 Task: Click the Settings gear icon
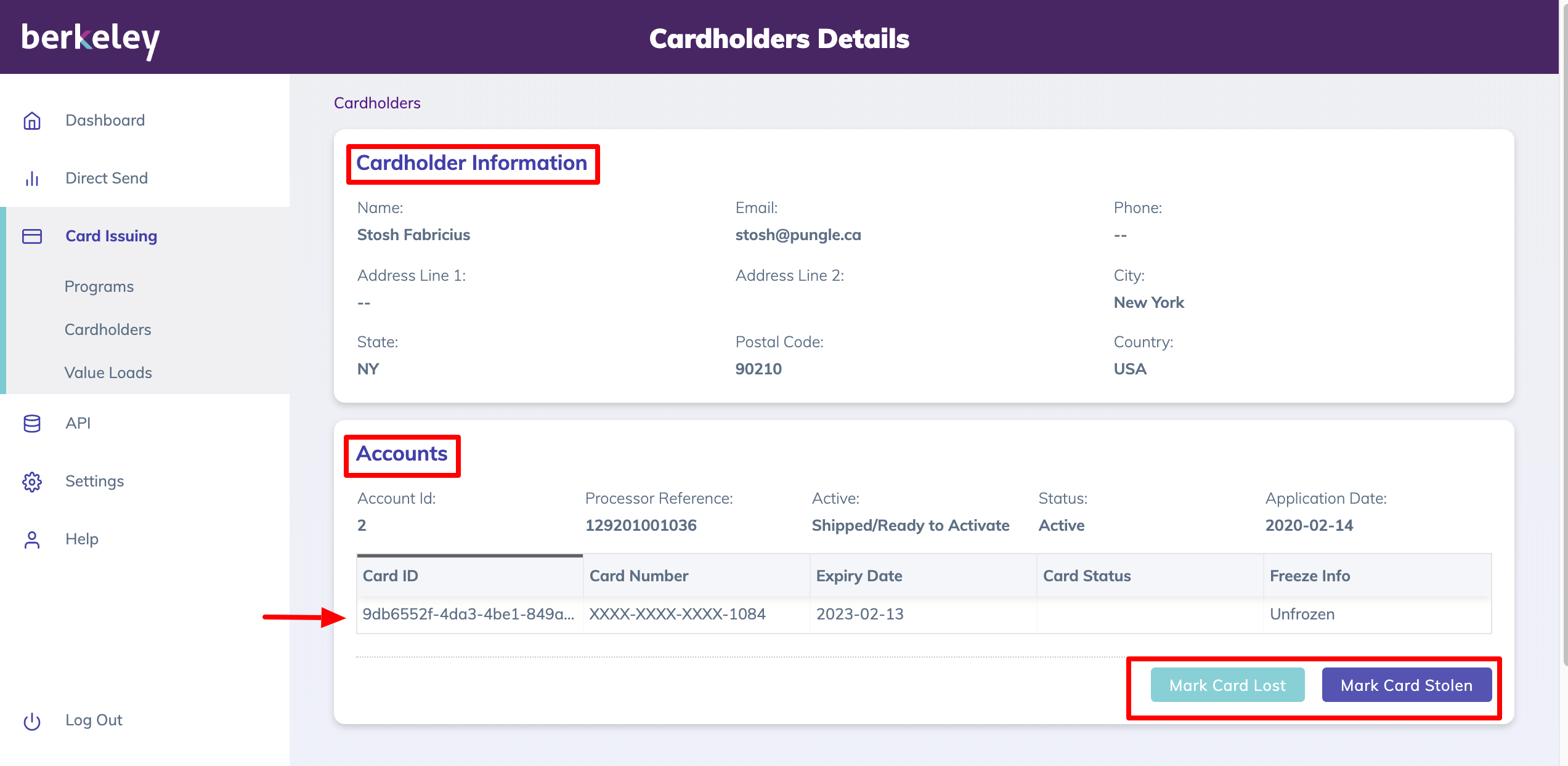[x=32, y=482]
